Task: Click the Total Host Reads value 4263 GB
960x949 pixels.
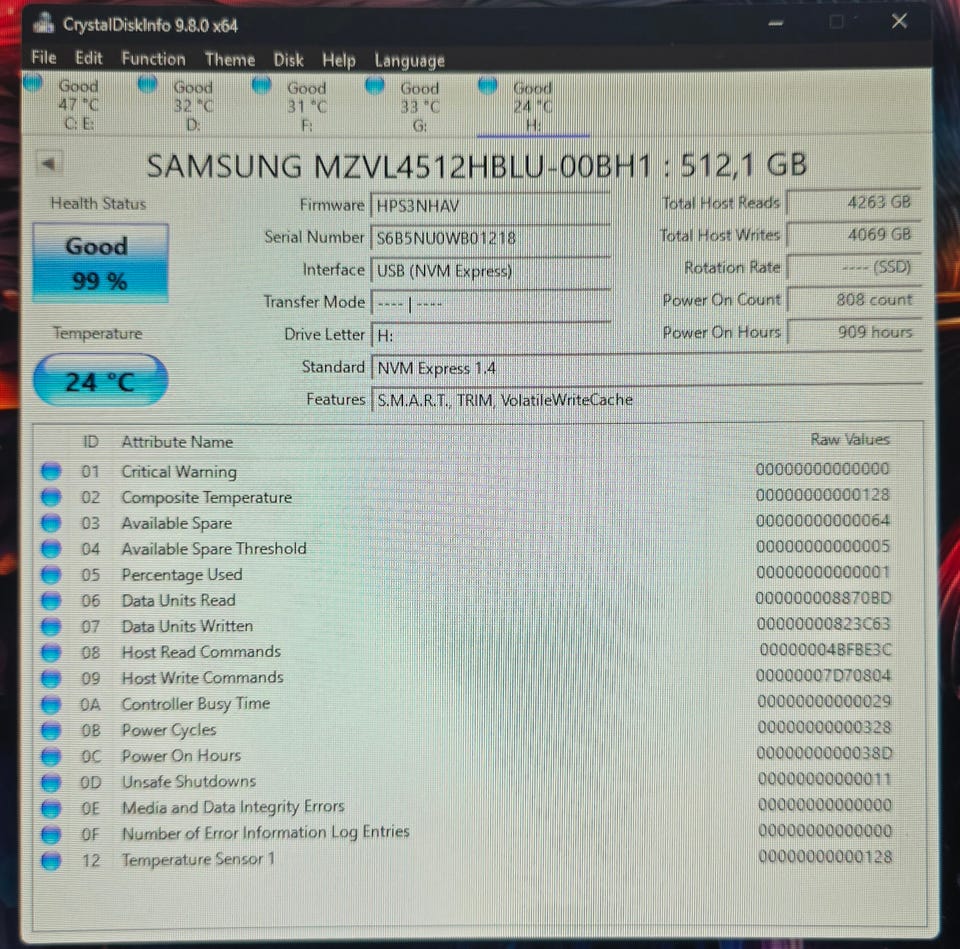Action: 854,202
